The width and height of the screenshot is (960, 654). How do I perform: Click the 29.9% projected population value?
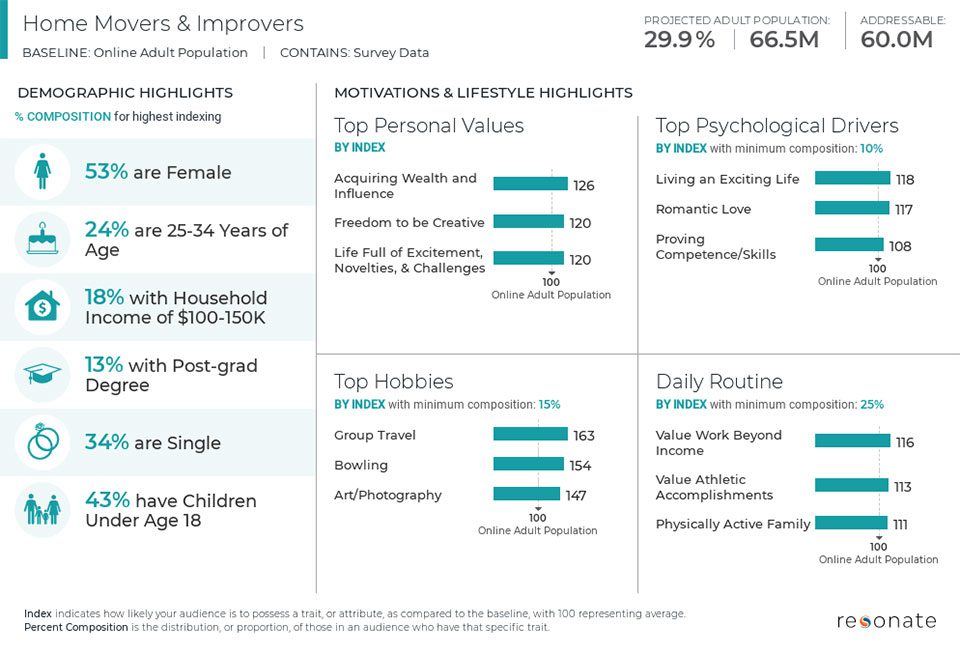click(x=679, y=40)
